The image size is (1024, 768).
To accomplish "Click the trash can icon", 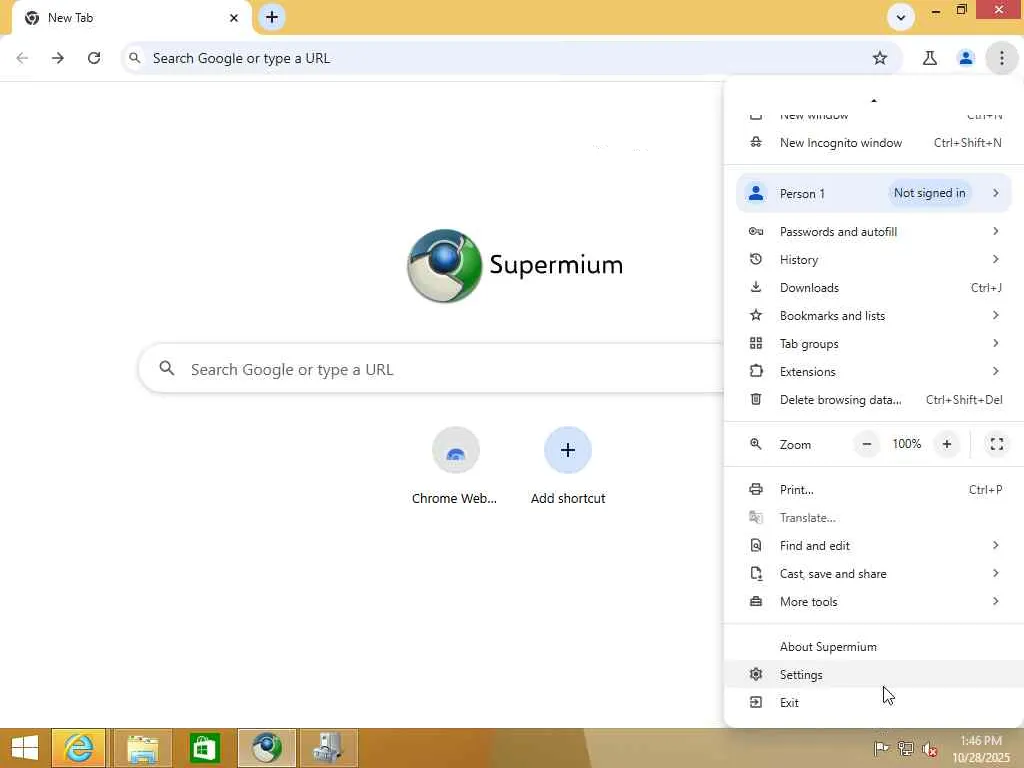I will 756,399.
